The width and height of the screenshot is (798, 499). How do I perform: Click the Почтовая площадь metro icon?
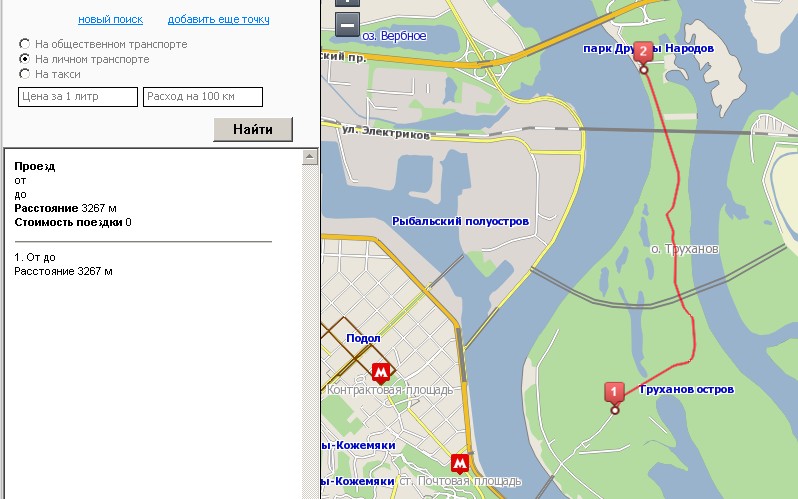[x=459, y=463]
